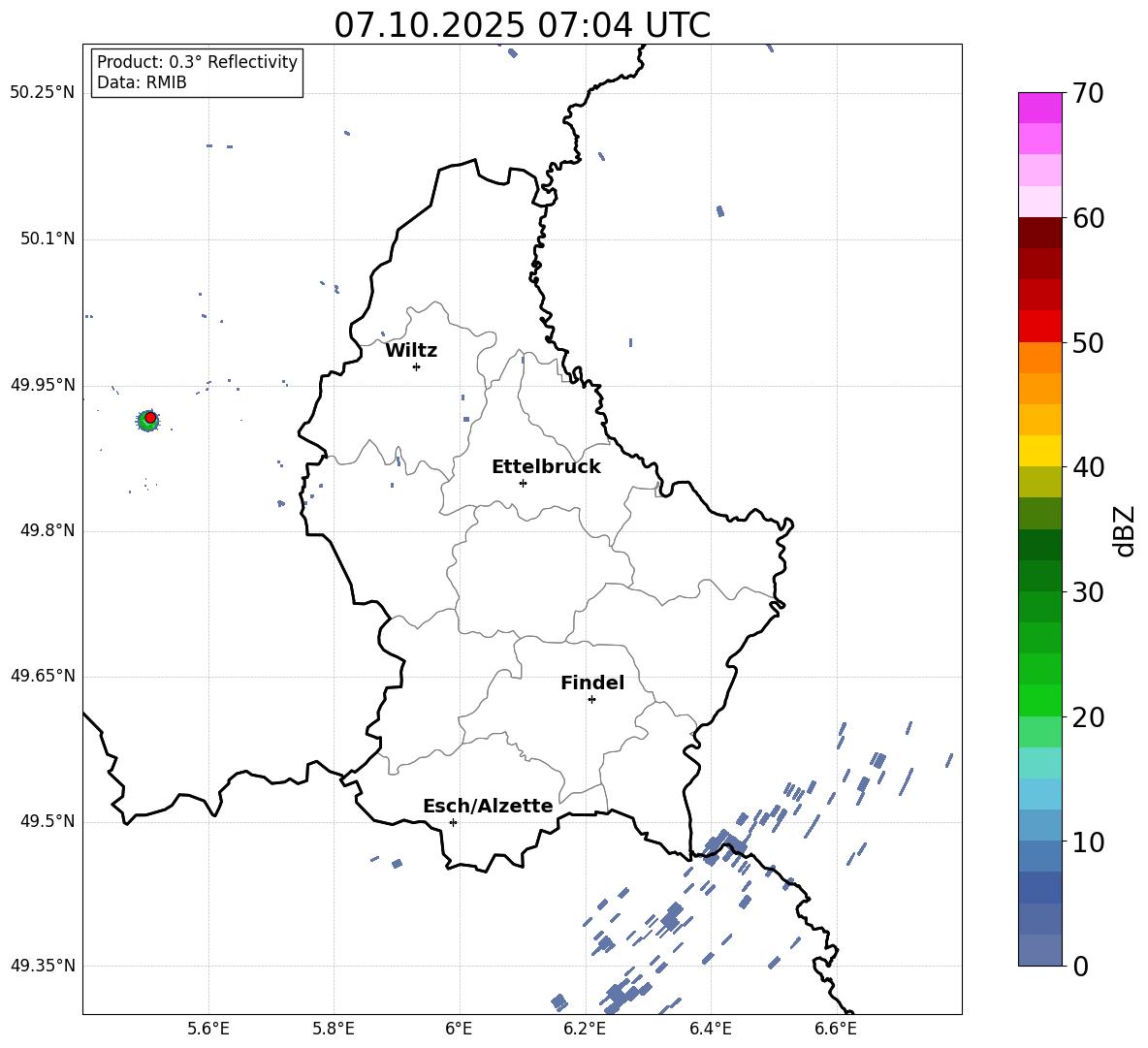Click the Esch/Alzette cross marker
The image size is (1148, 1048).
453,822
